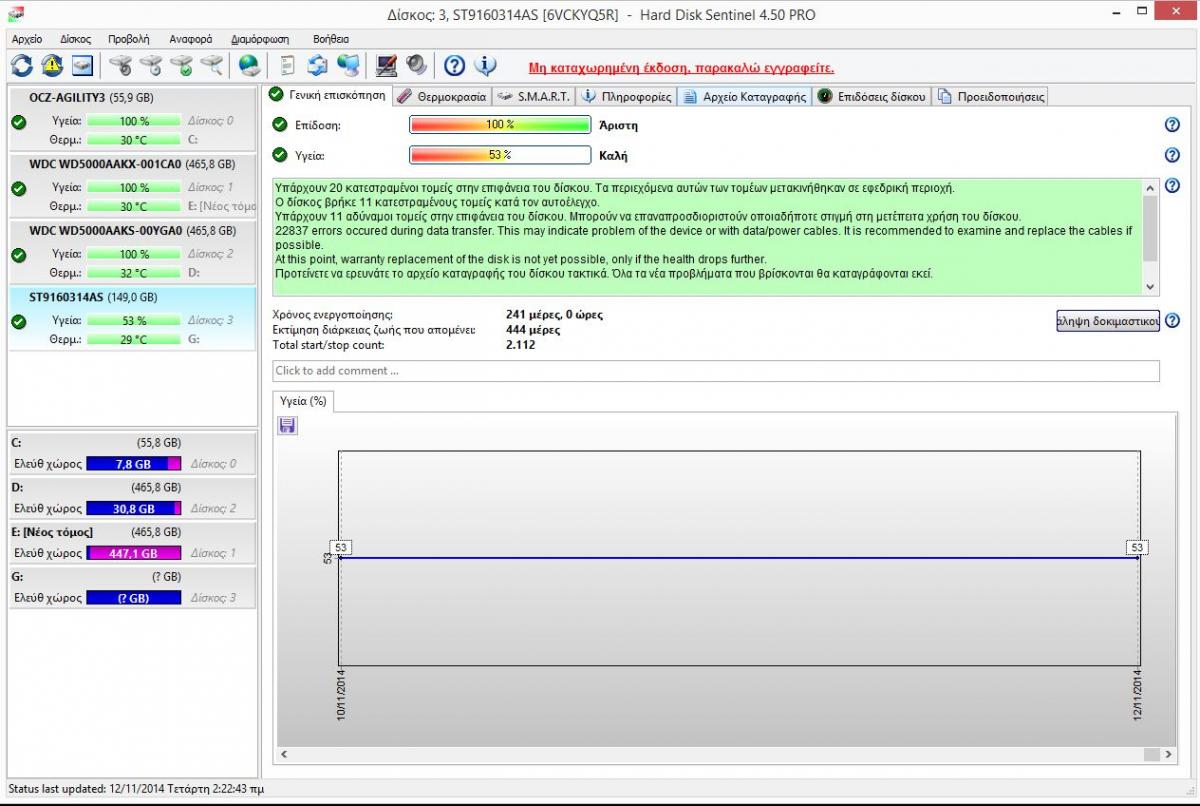Open the Δίσκος menu
The image size is (1200, 806).
click(75, 39)
